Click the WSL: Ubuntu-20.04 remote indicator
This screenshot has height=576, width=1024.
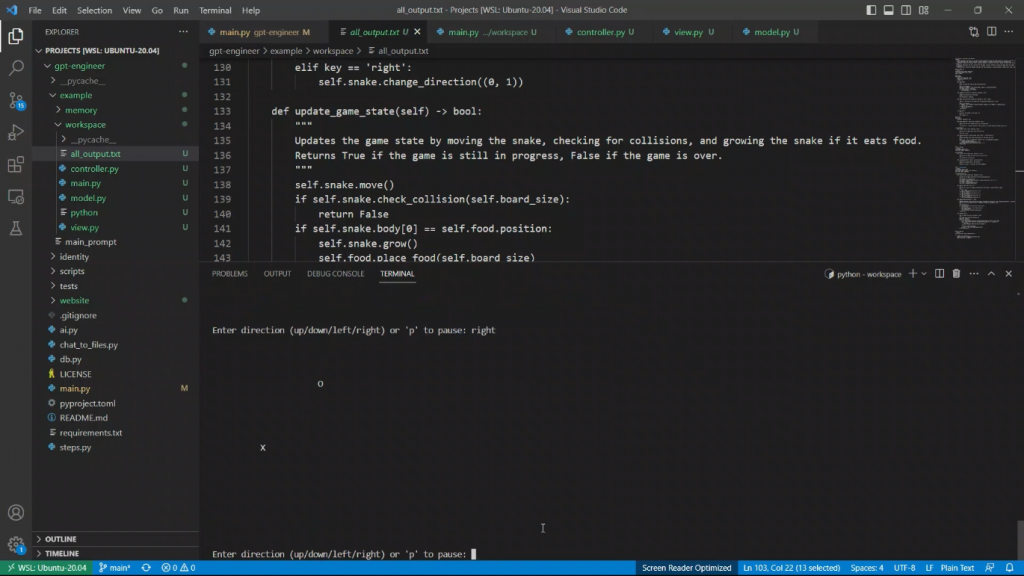pos(46,568)
